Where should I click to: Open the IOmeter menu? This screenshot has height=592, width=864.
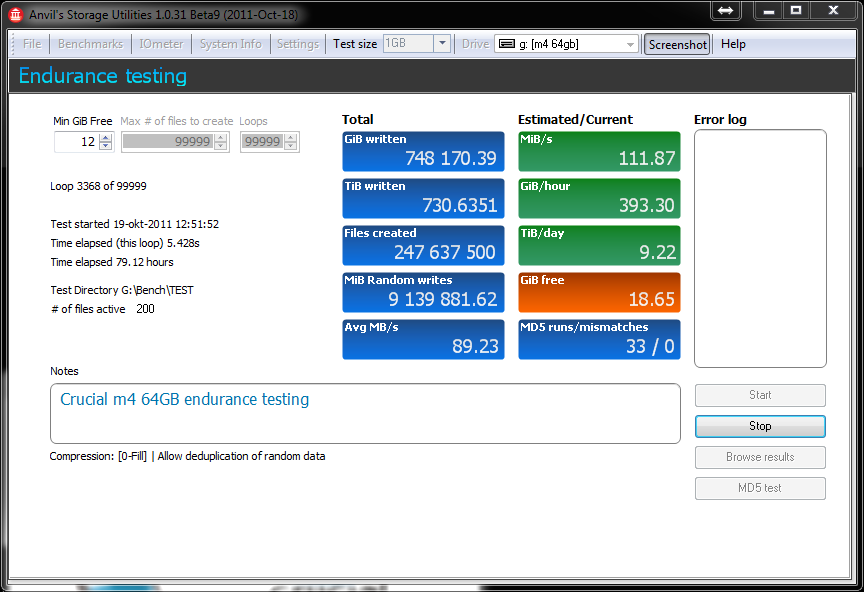[161, 44]
